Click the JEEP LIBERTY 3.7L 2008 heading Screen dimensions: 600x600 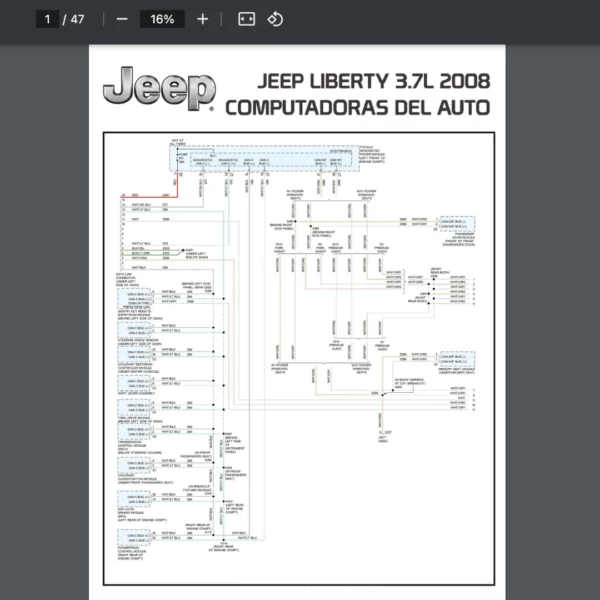[x=373, y=81]
